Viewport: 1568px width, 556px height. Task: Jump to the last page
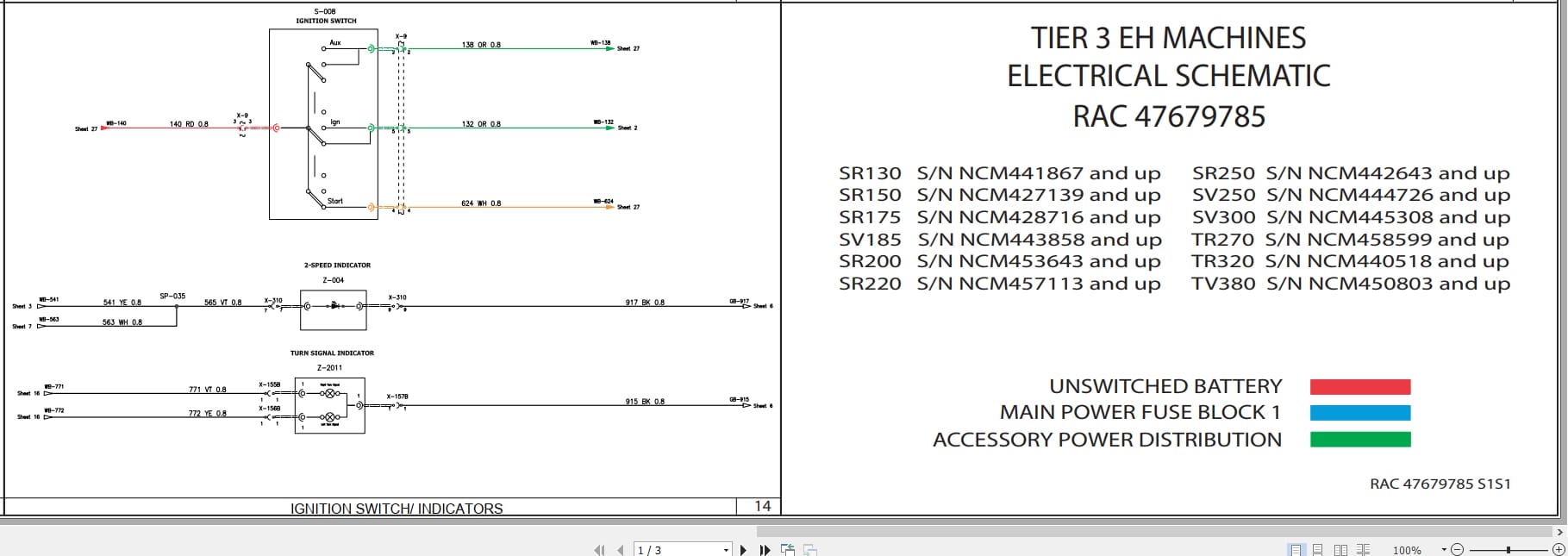point(765,550)
